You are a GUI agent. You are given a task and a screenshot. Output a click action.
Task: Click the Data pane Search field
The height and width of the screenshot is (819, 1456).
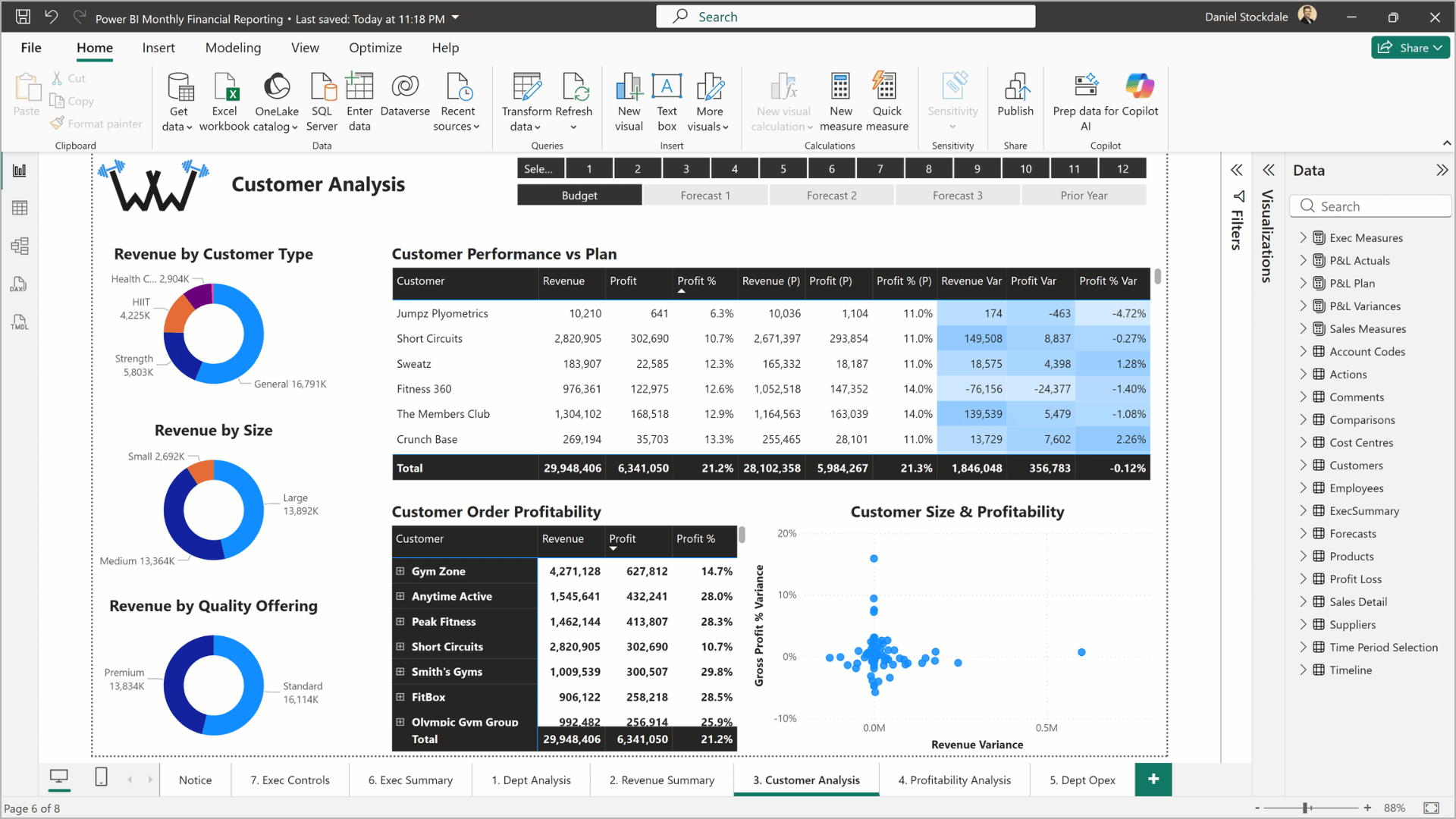(x=1370, y=206)
